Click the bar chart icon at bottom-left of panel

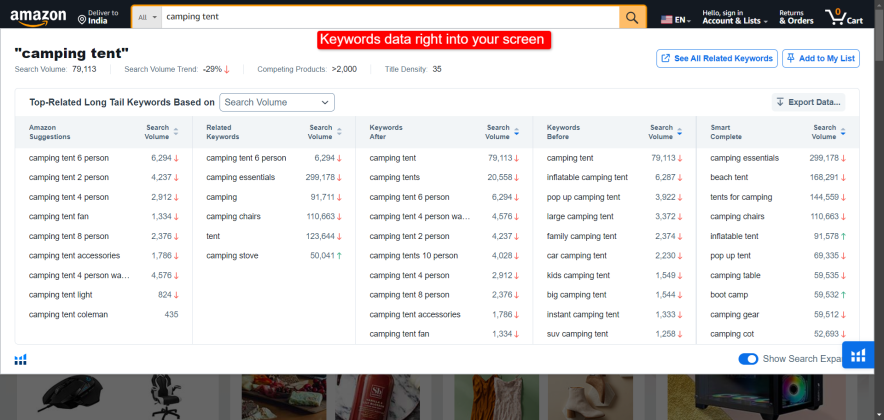(21, 359)
